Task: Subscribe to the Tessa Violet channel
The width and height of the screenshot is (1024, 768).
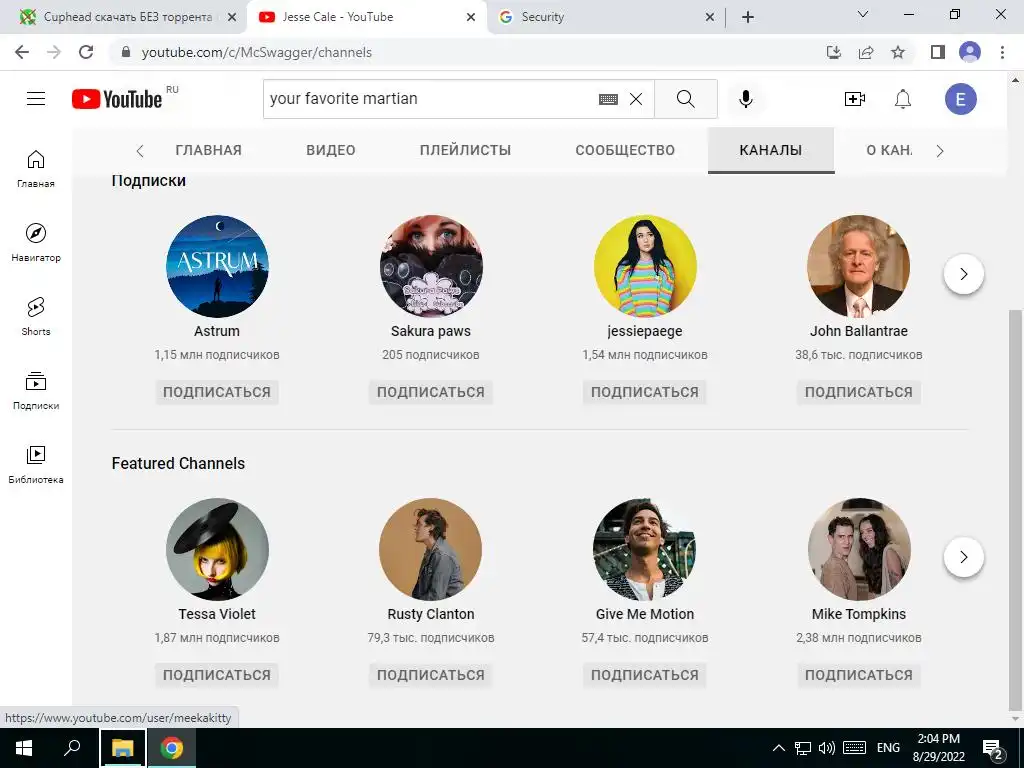Action: (217, 675)
